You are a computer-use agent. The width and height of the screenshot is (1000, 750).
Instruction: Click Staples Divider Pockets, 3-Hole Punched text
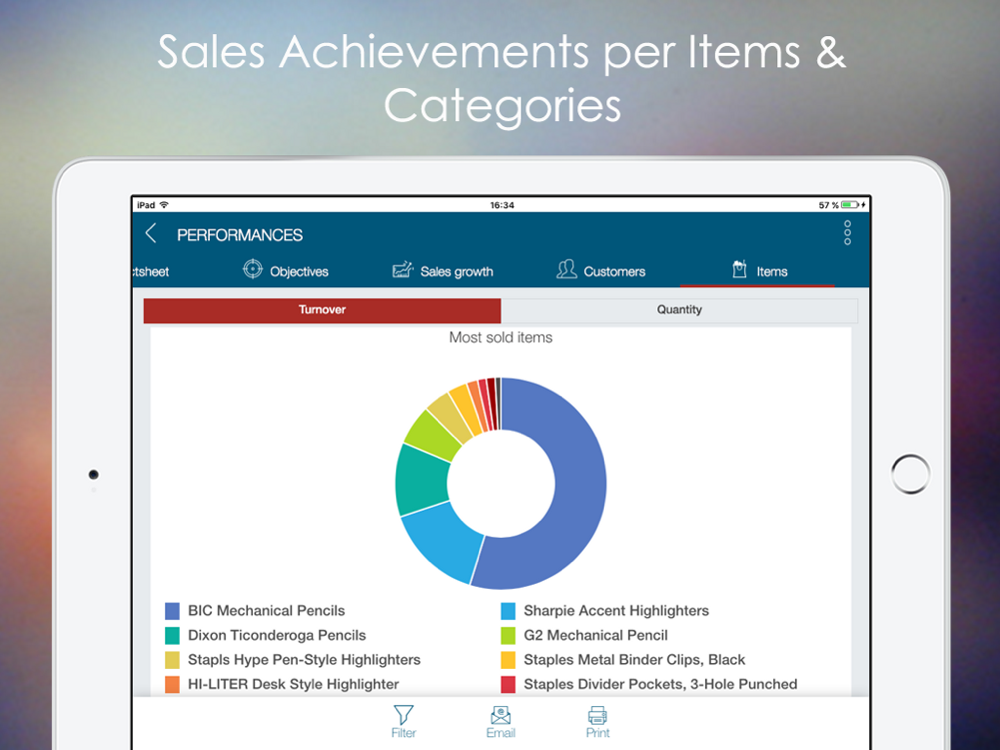coord(661,684)
